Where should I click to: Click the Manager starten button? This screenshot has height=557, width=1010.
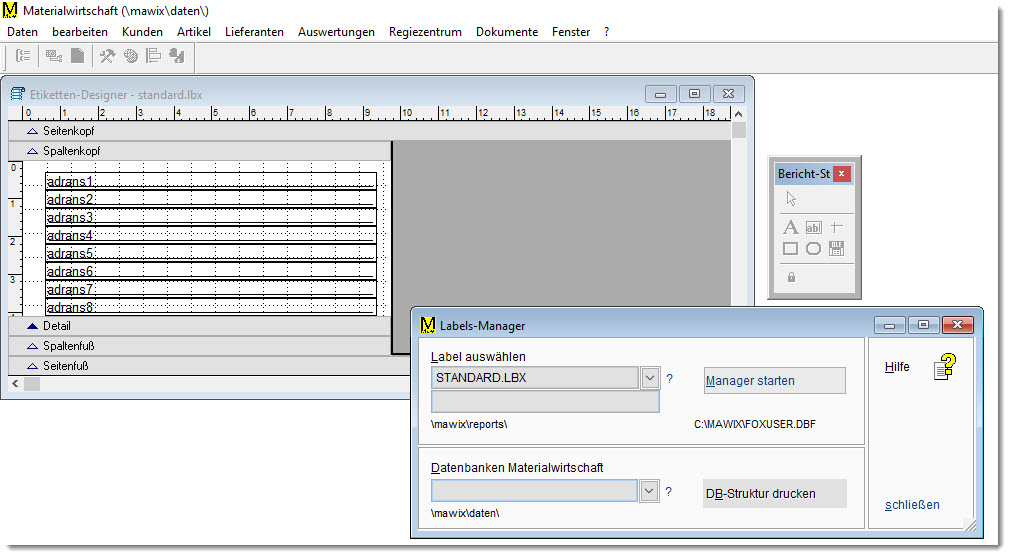tap(774, 381)
